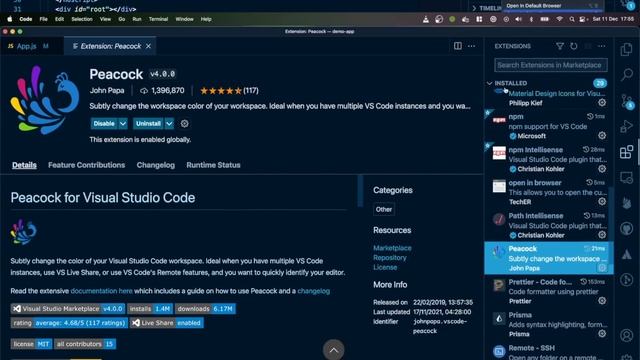This screenshot has width=640, height=360.
Task: Select Prettier - Code formatter extension
Action: tap(549, 291)
